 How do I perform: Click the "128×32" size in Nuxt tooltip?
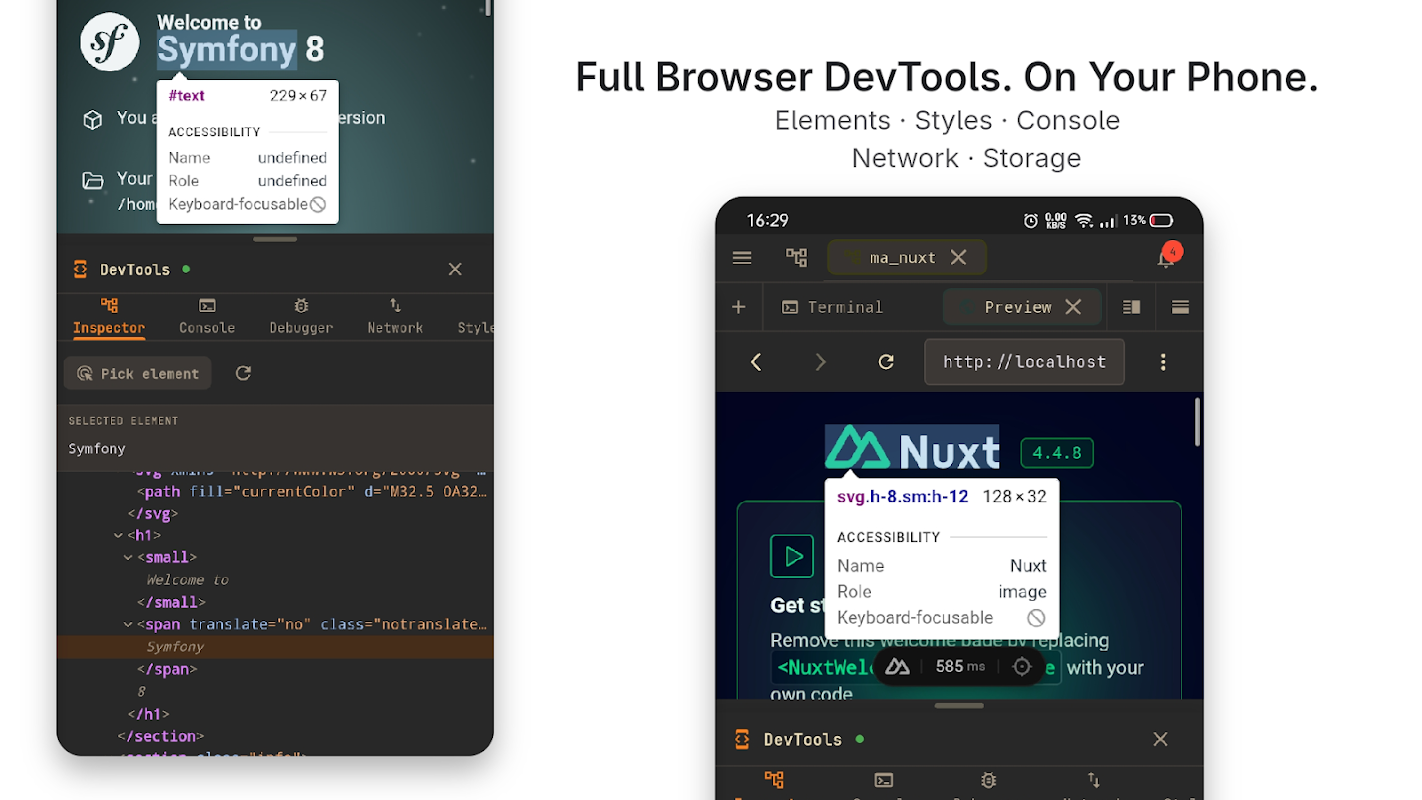pyautogui.click(x=1014, y=496)
